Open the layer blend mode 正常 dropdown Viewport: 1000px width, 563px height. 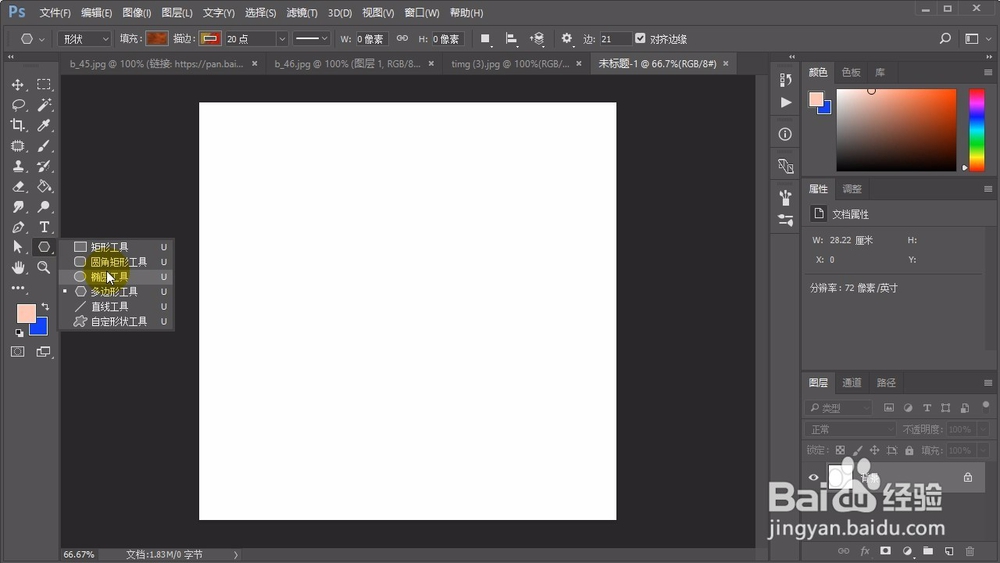[x=850, y=429]
